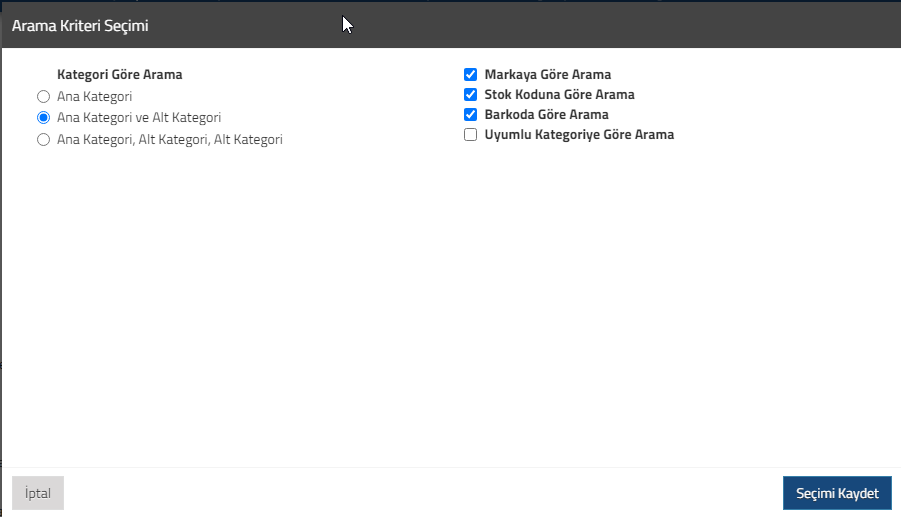Toggle the Stok Koduna Göre Arama checkbox

(x=470, y=94)
